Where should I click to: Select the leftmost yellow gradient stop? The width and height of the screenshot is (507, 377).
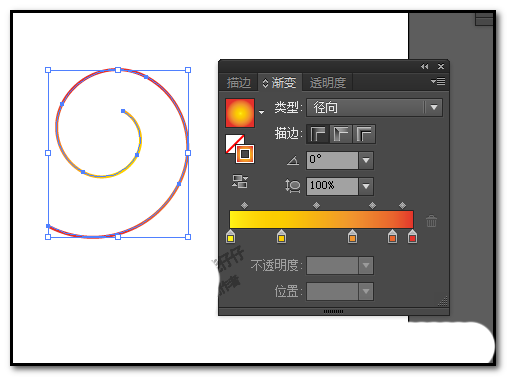(230, 236)
